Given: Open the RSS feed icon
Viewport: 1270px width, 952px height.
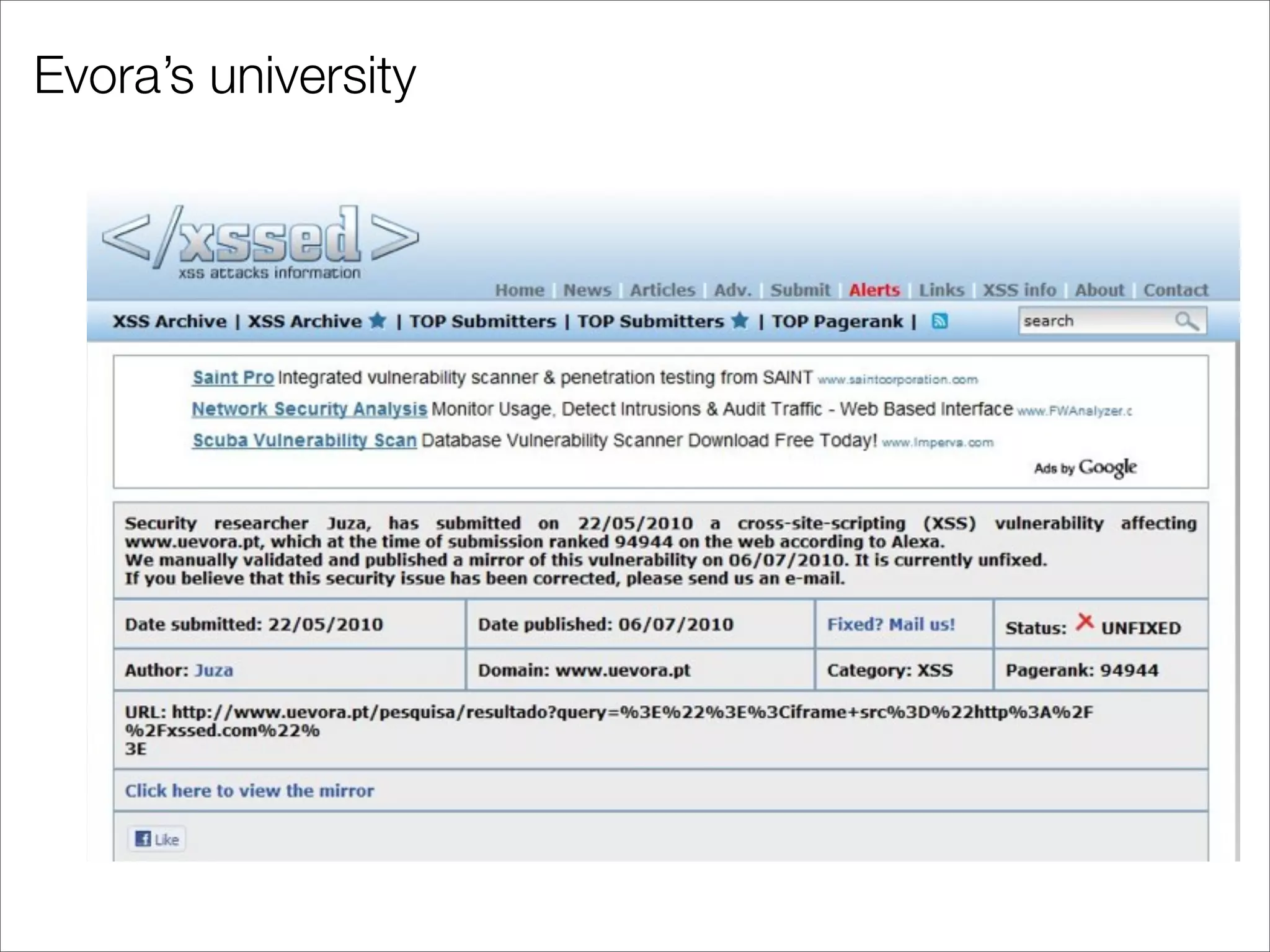Looking at the screenshot, I should (x=940, y=321).
